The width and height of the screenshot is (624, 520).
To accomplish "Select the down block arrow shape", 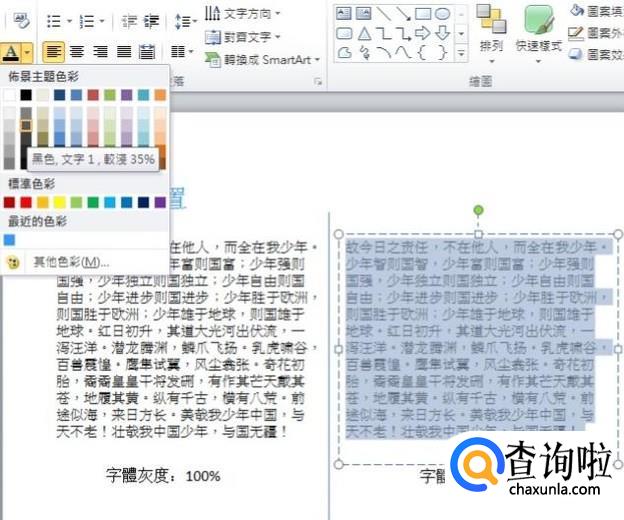I will pyautogui.click(x=442, y=33).
